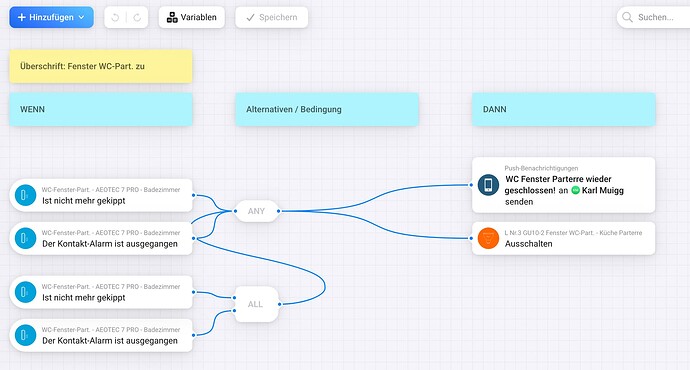Click the redo arrow icon
Viewport: 690px width, 370px height.
tap(137, 18)
